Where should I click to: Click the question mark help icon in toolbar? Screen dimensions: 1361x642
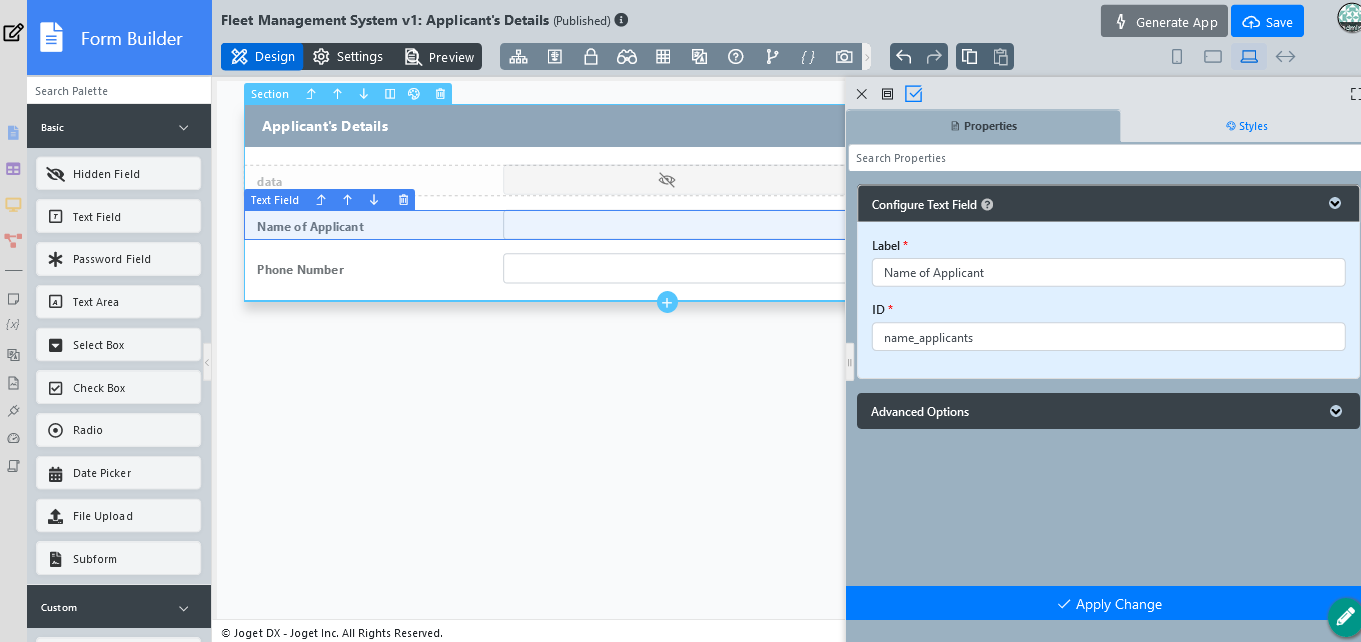tap(736, 57)
